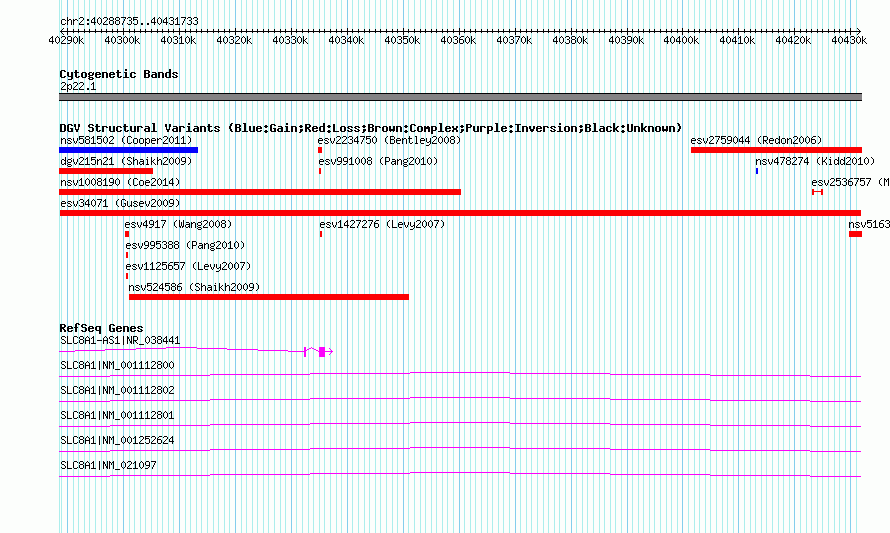Image resolution: width=890 pixels, height=533 pixels.
Task: Click the nsv524586 red loss bar
Action: (269, 297)
